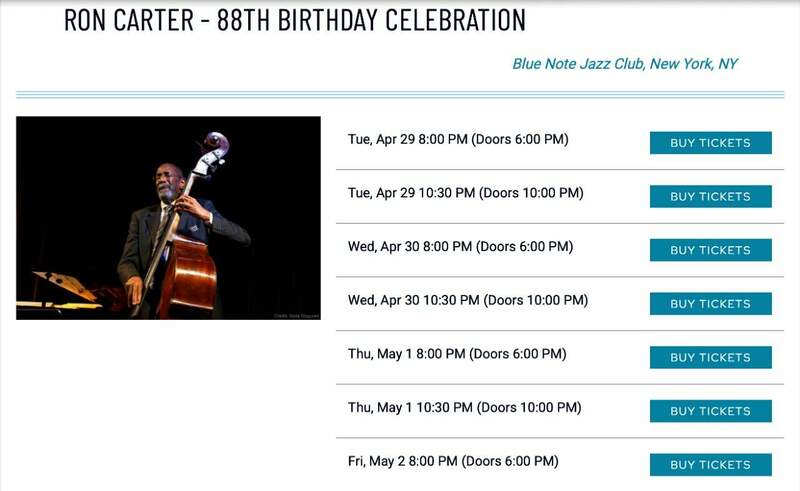Click the photo credit caption on the image
Screen dimensions: 800x491
pyautogui.click(x=294, y=315)
